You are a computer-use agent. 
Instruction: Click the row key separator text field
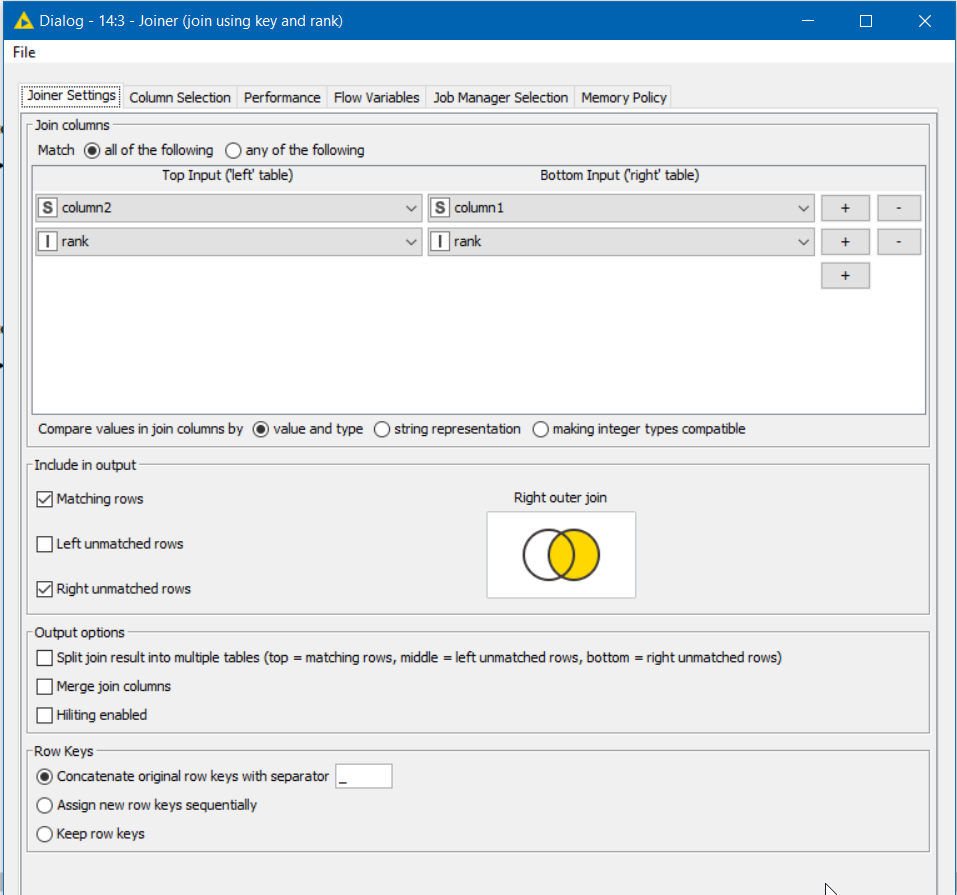(x=363, y=776)
